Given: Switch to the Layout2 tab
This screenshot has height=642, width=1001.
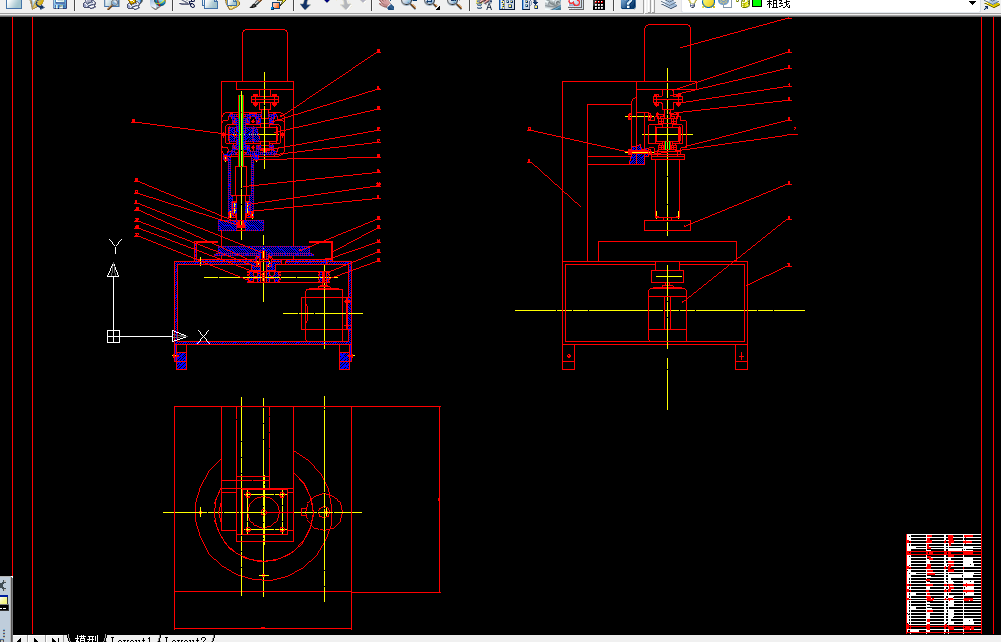Looking at the screenshot, I should click(186, 638).
